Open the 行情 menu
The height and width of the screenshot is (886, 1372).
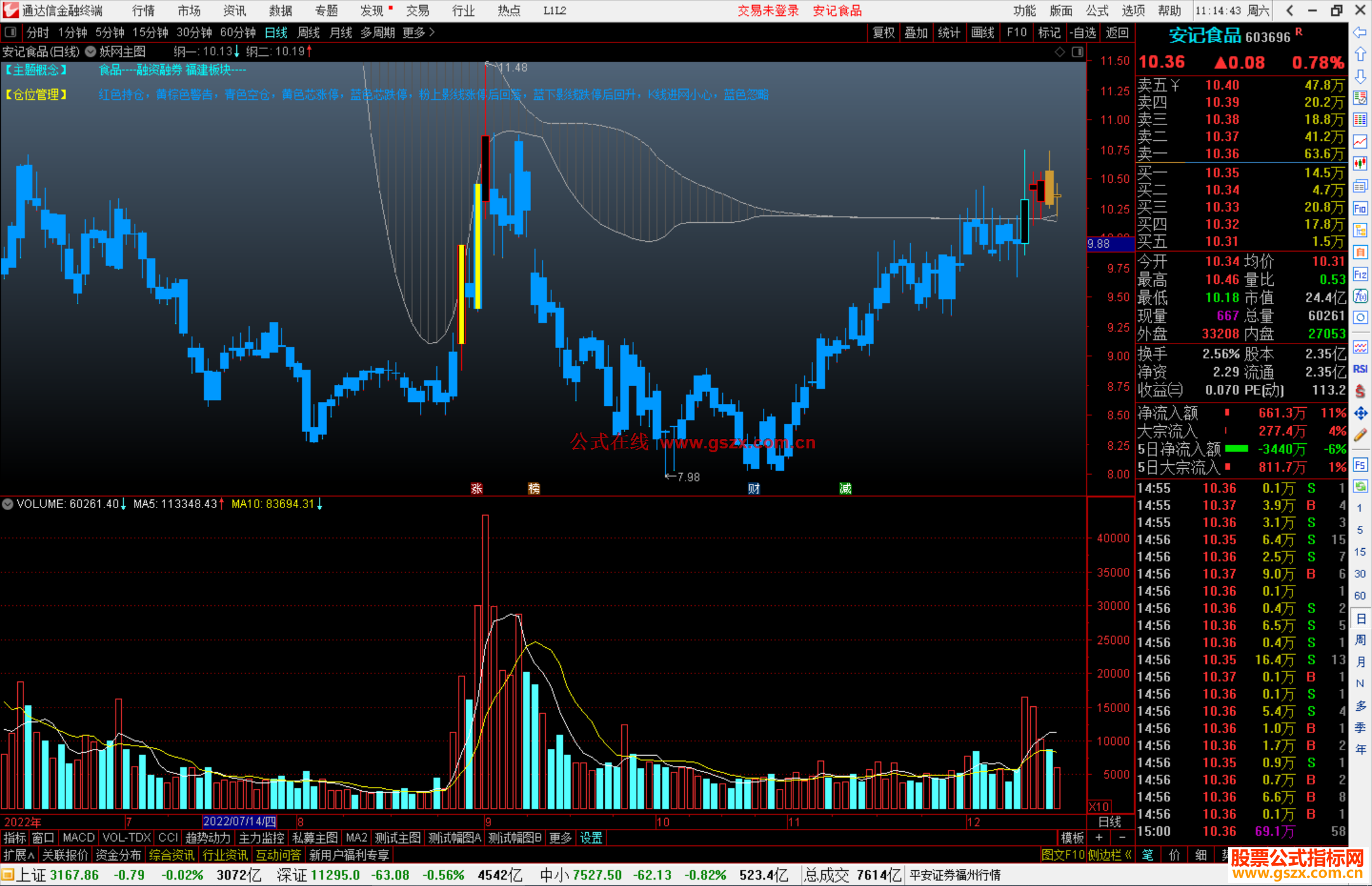(144, 11)
